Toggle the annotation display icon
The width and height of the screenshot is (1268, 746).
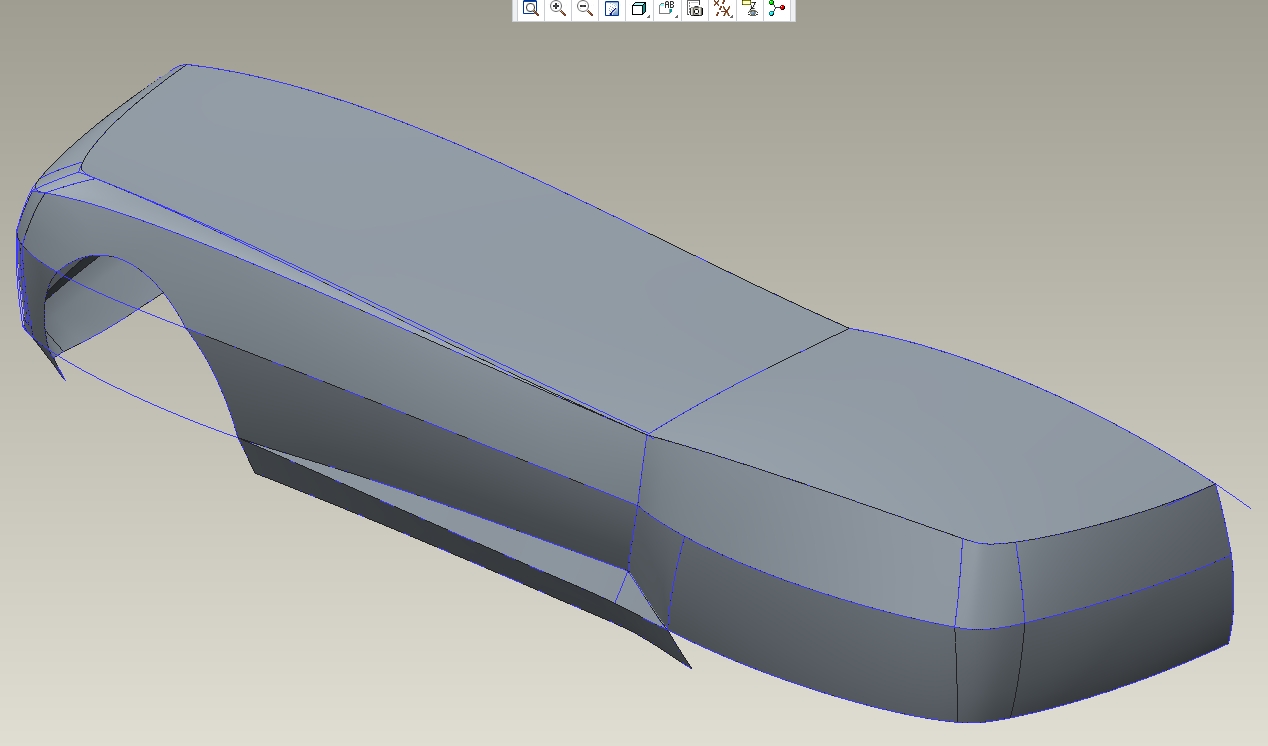click(x=750, y=9)
